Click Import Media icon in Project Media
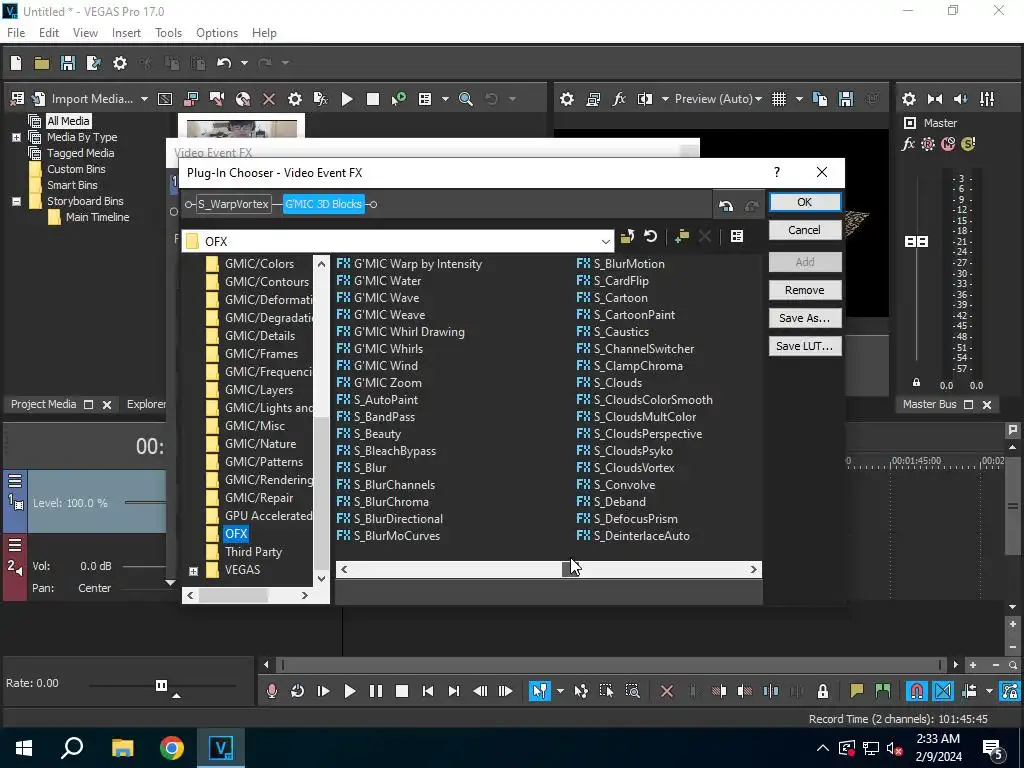Viewport: 1024px width, 768px height. (39, 99)
